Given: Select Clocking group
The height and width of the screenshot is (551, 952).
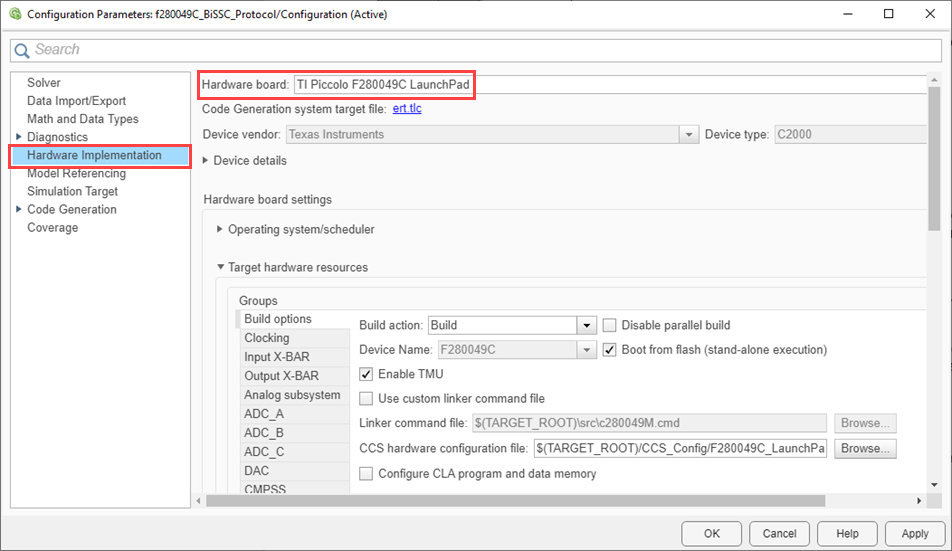Looking at the screenshot, I should click(x=294, y=338).
